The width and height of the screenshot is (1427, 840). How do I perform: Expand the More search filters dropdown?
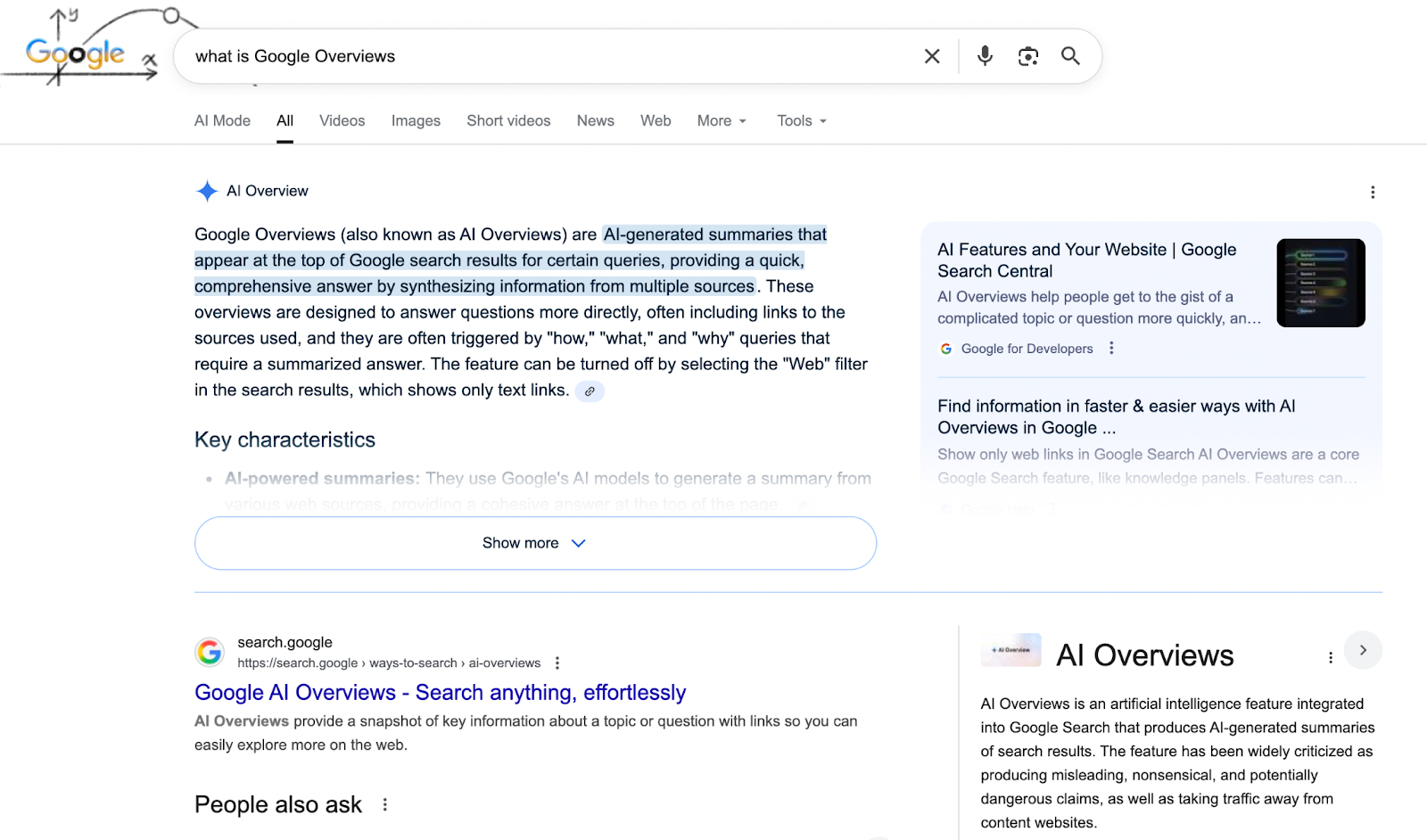(722, 121)
